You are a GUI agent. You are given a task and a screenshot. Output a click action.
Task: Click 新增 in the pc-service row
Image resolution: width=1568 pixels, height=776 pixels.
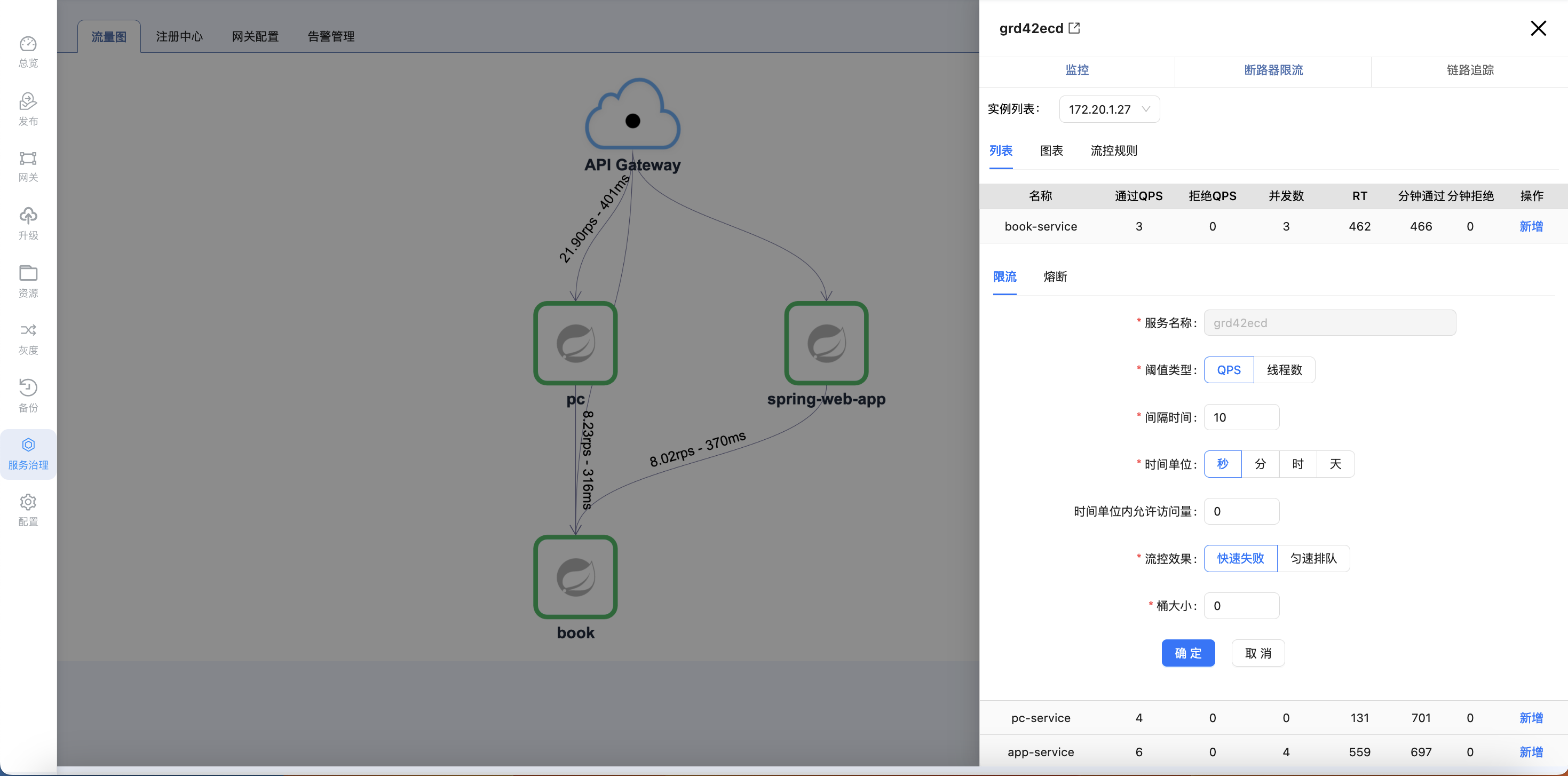tap(1531, 718)
